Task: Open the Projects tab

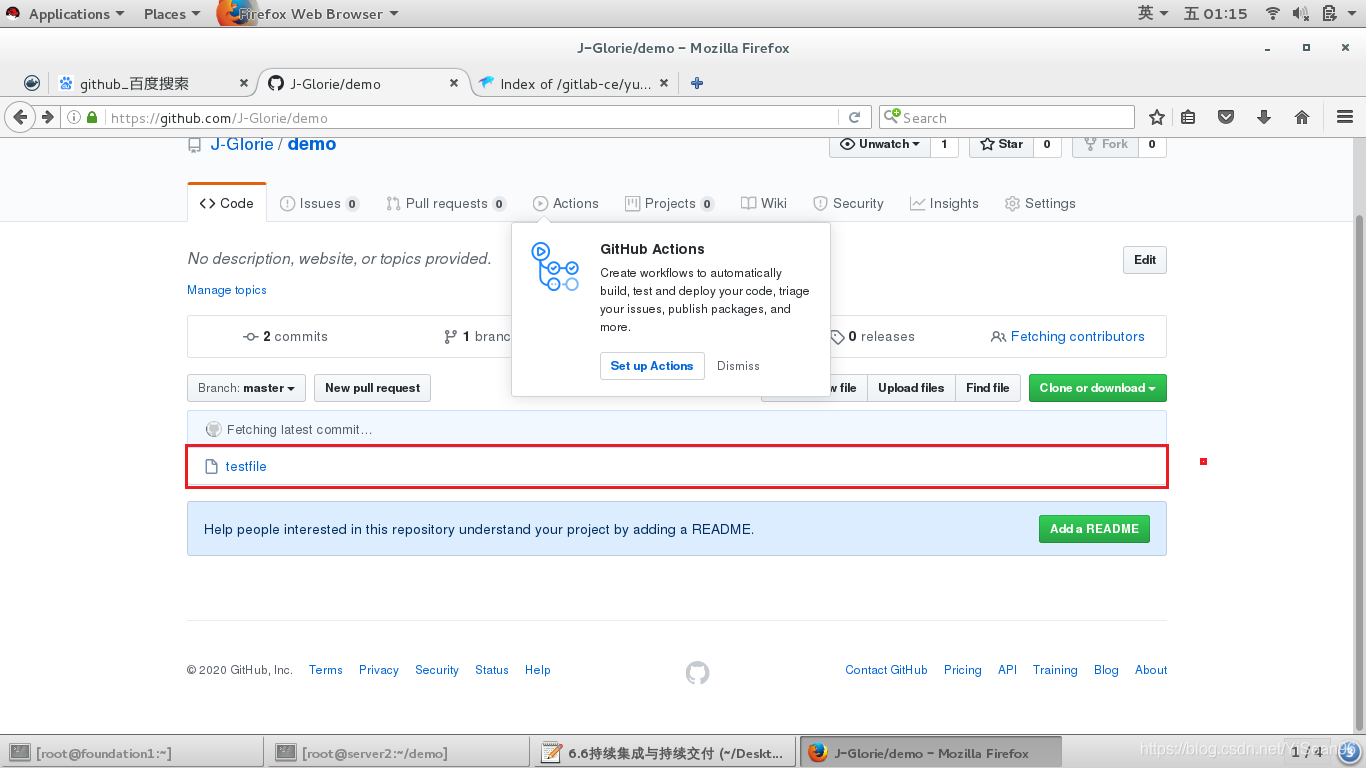Action: click(669, 203)
